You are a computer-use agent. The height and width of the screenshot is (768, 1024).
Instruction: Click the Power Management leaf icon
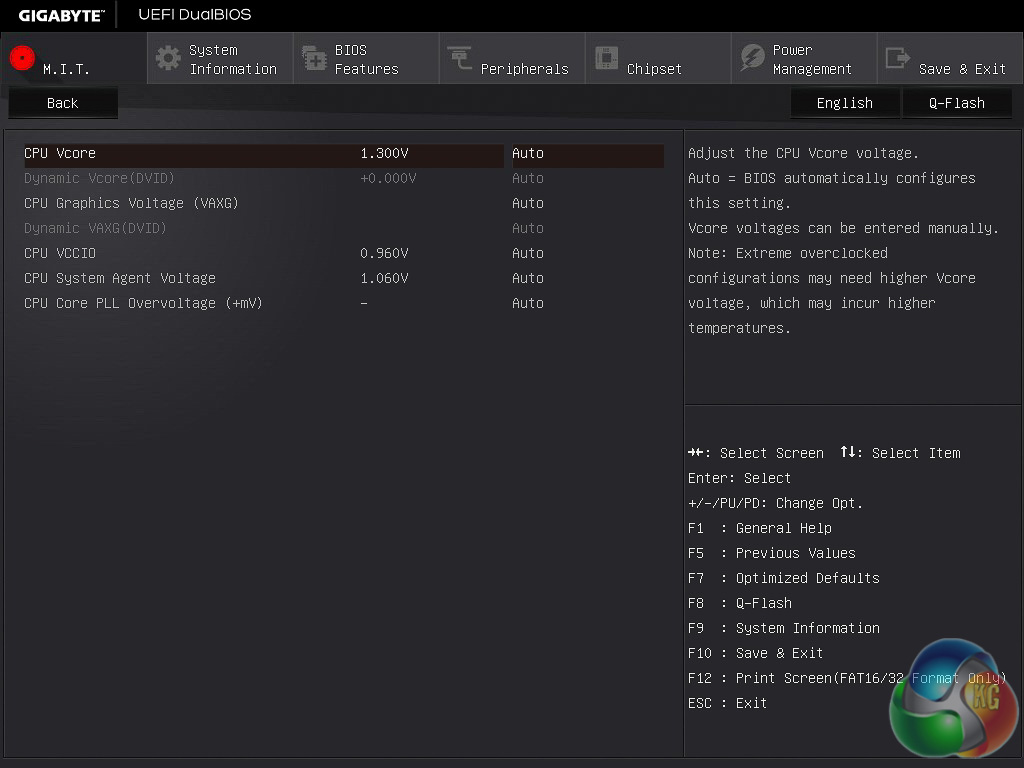pos(752,58)
